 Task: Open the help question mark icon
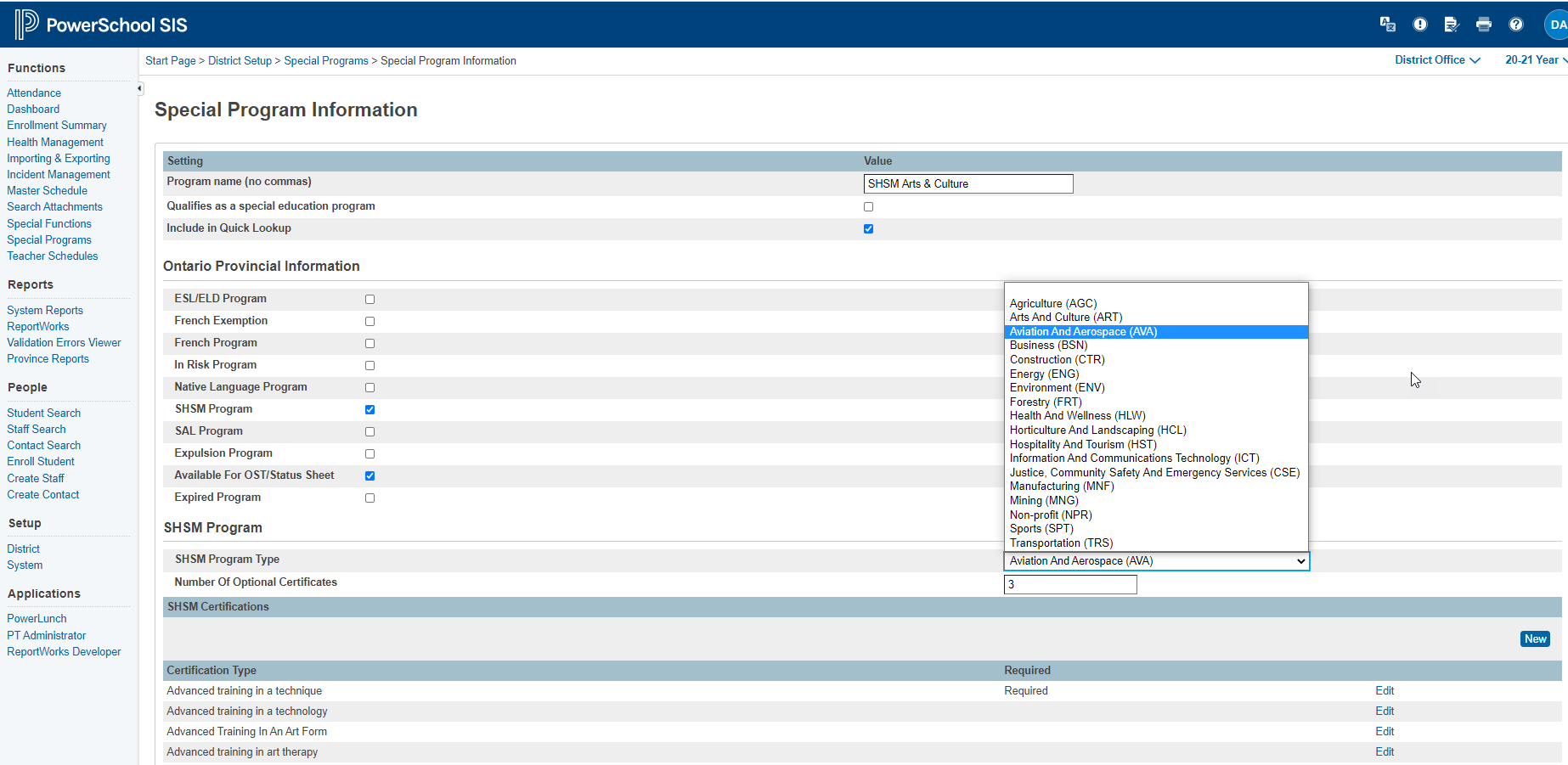pos(1515,25)
